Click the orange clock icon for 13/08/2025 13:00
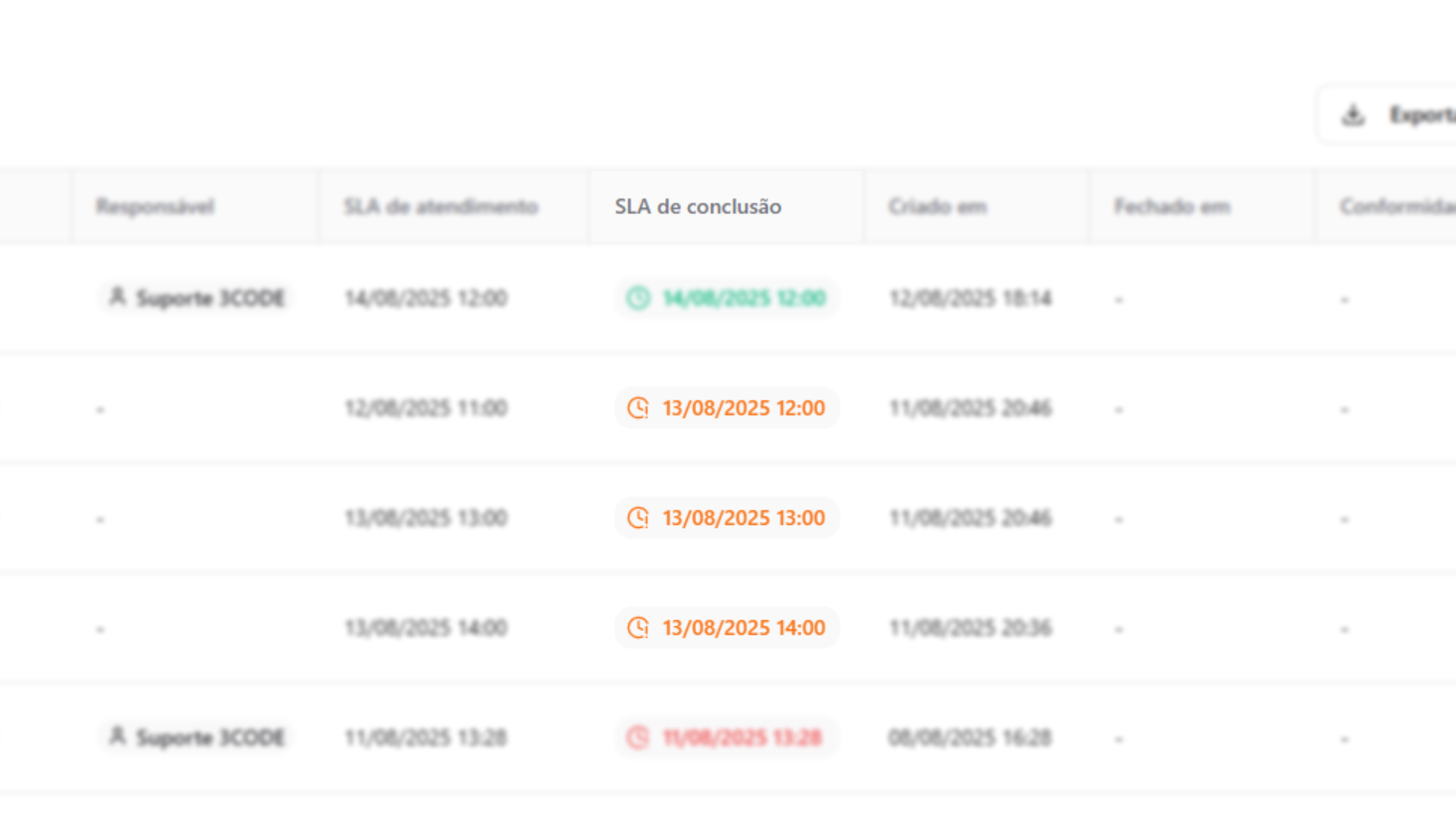Viewport: 1456px width, 819px height. [x=638, y=518]
